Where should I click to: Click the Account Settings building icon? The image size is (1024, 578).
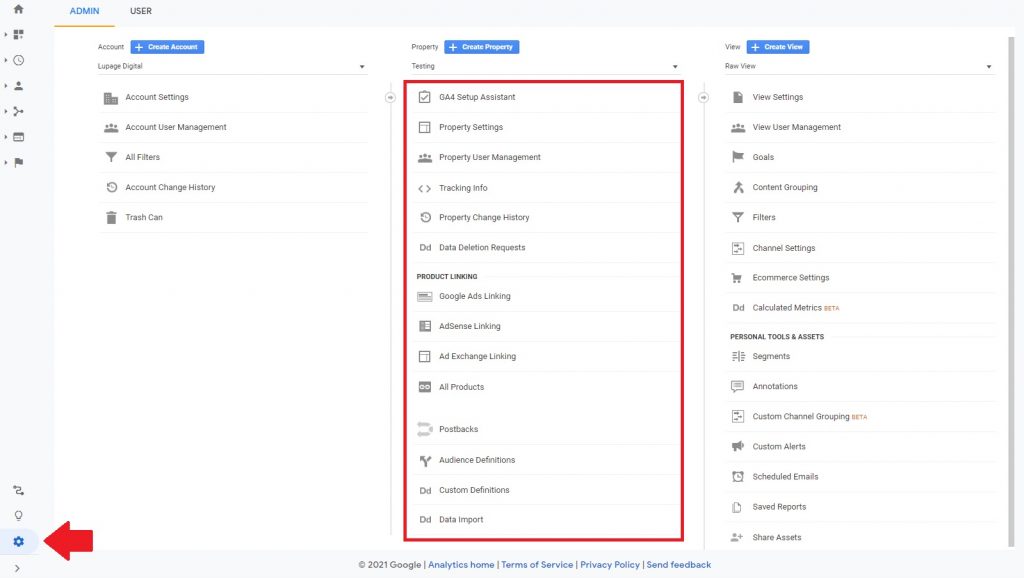pos(111,98)
